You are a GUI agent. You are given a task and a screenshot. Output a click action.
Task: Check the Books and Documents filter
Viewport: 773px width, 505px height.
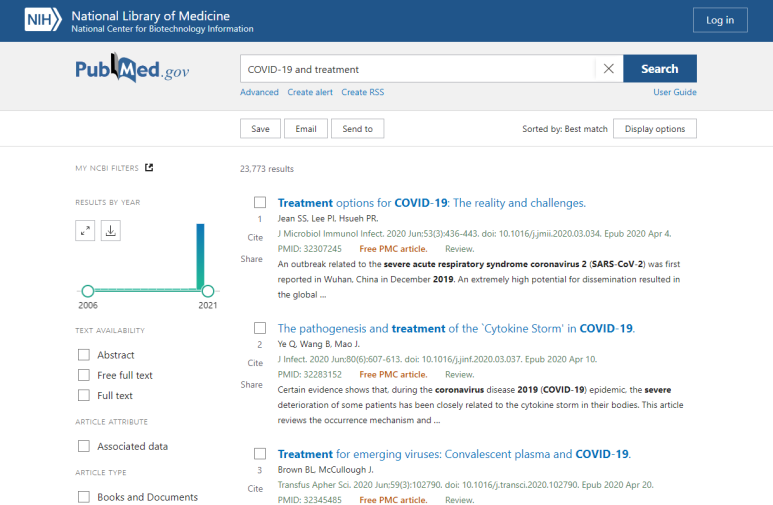84,497
